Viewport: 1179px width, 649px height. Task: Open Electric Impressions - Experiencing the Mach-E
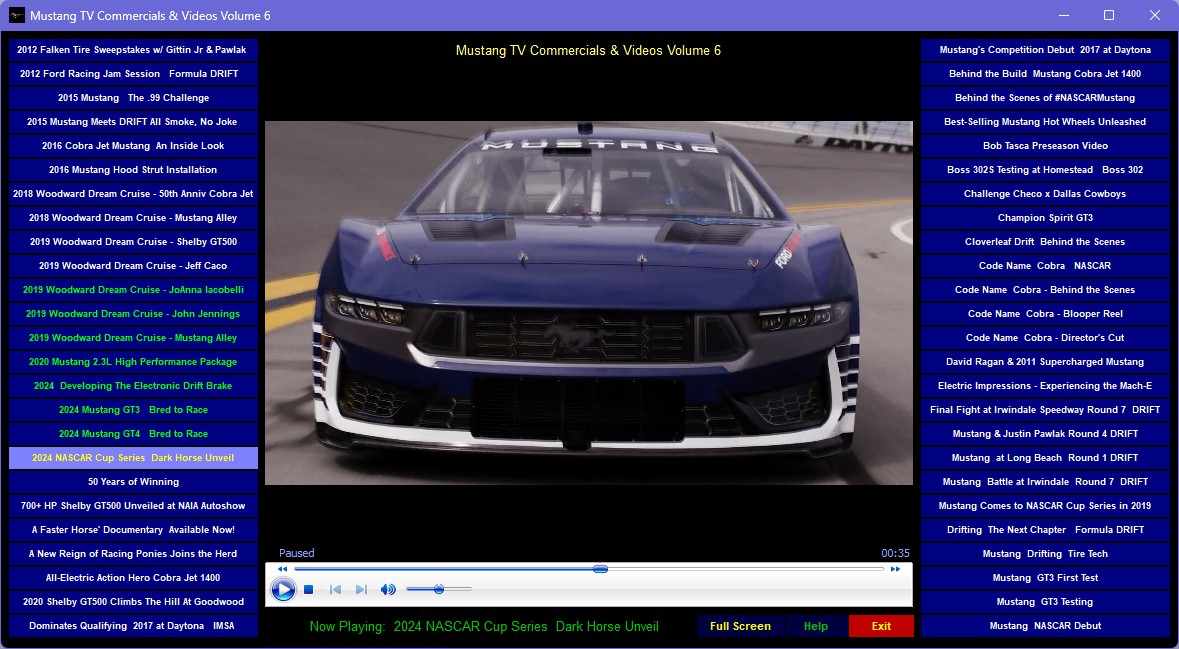(1045, 386)
